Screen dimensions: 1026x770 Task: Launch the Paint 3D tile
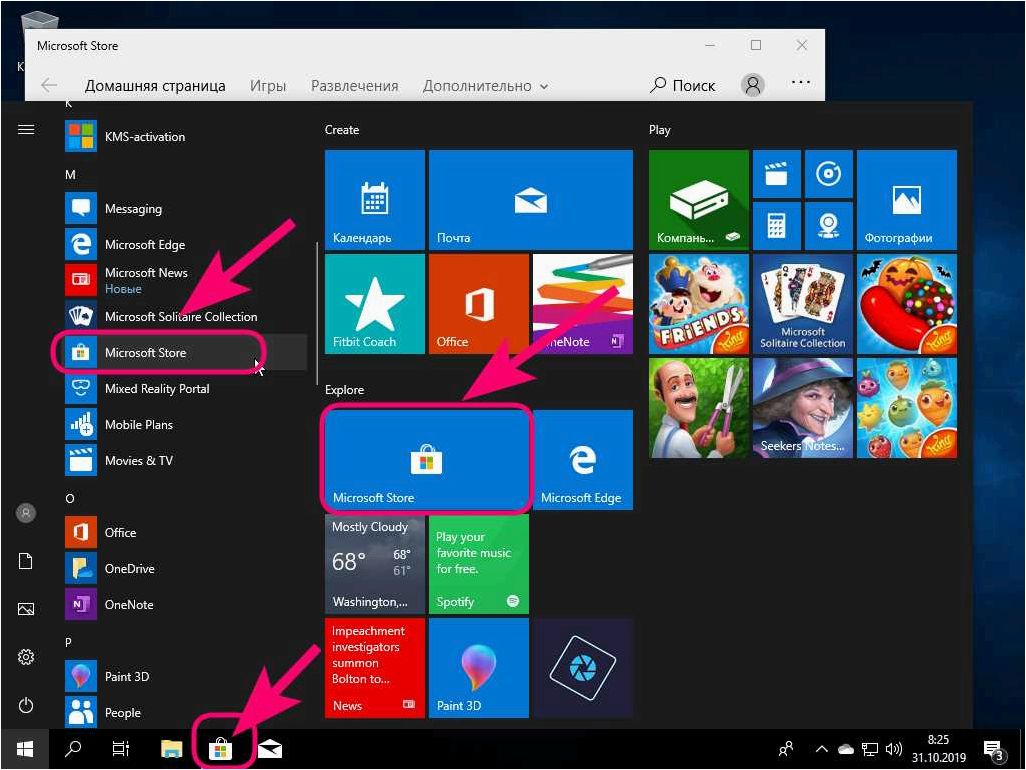click(x=479, y=668)
